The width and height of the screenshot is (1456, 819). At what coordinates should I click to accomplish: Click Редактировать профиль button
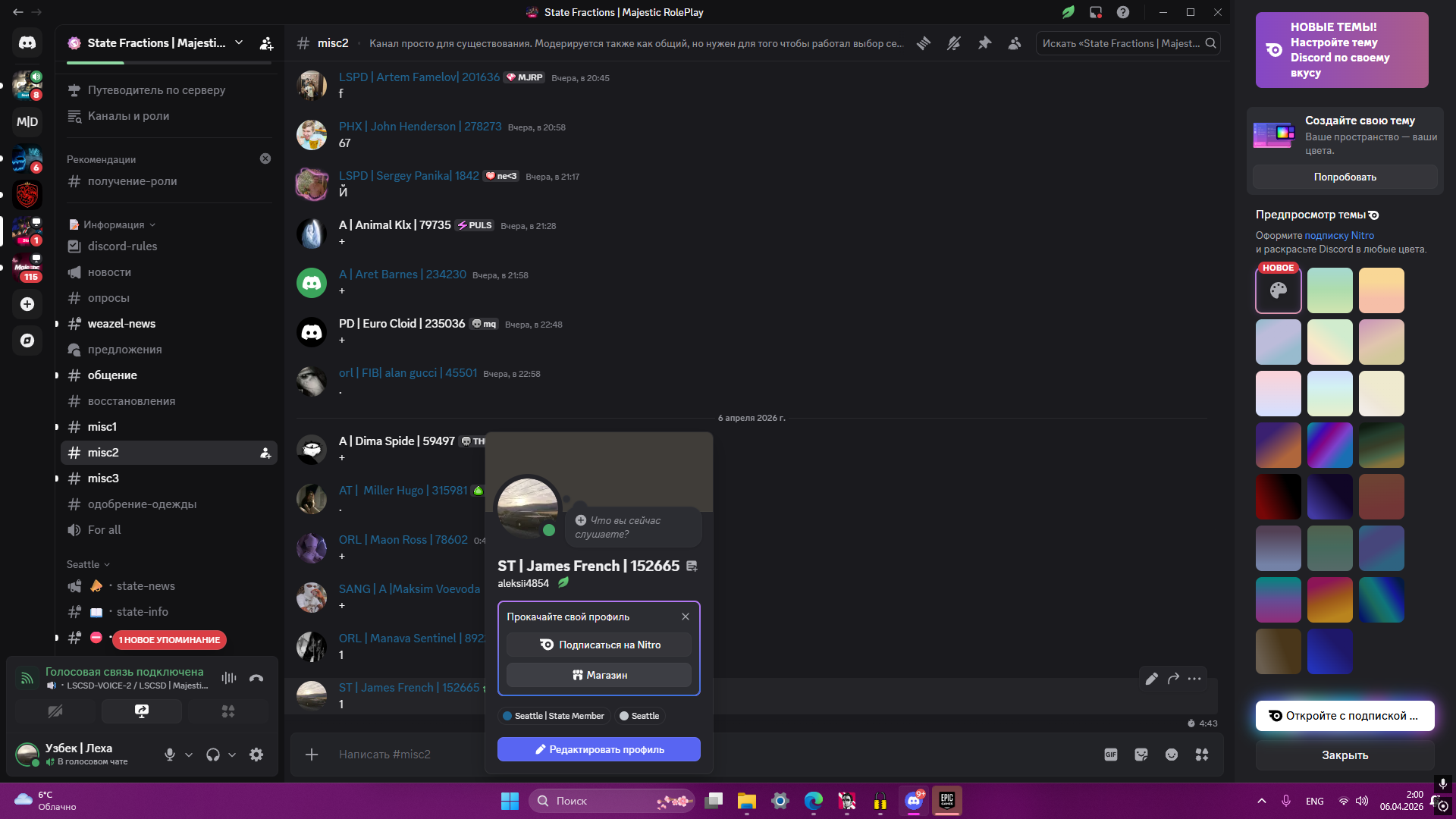[x=599, y=749]
